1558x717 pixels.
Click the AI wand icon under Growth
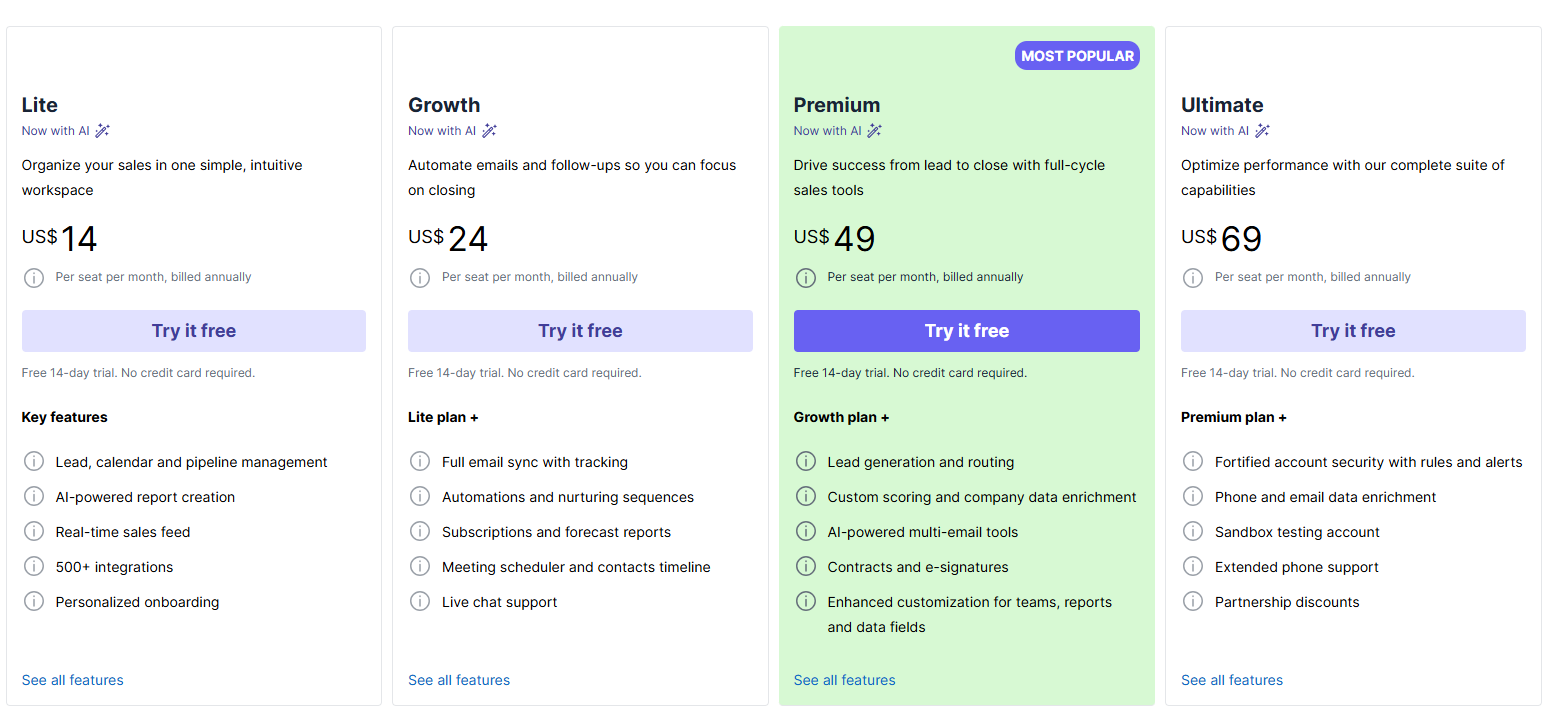pos(490,131)
